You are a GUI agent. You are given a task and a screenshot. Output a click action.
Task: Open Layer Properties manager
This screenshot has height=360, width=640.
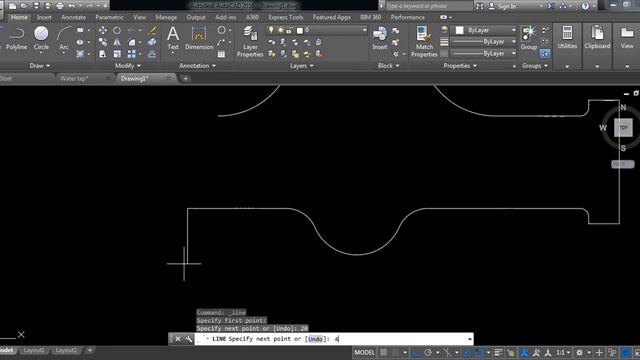250,41
